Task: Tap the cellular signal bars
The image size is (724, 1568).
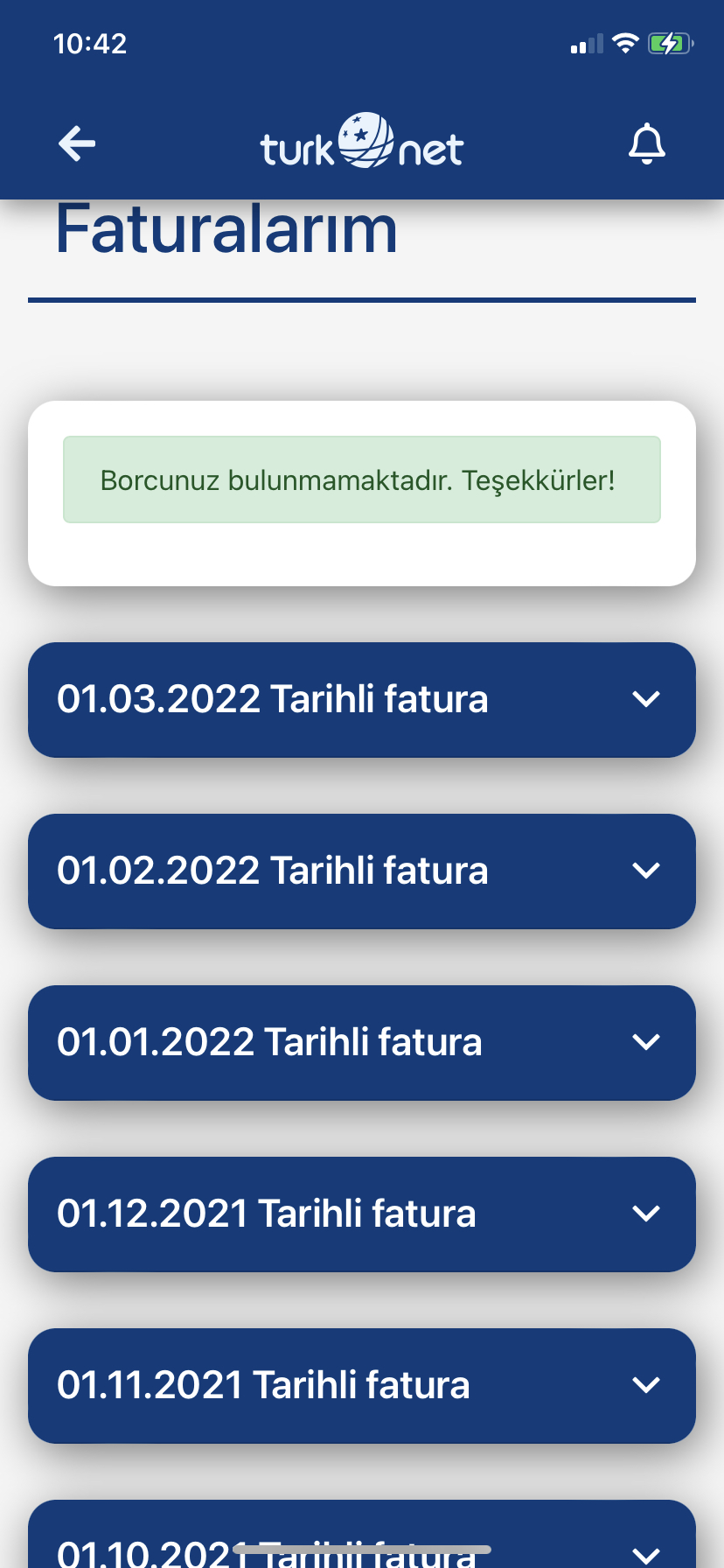Action: pos(587,44)
